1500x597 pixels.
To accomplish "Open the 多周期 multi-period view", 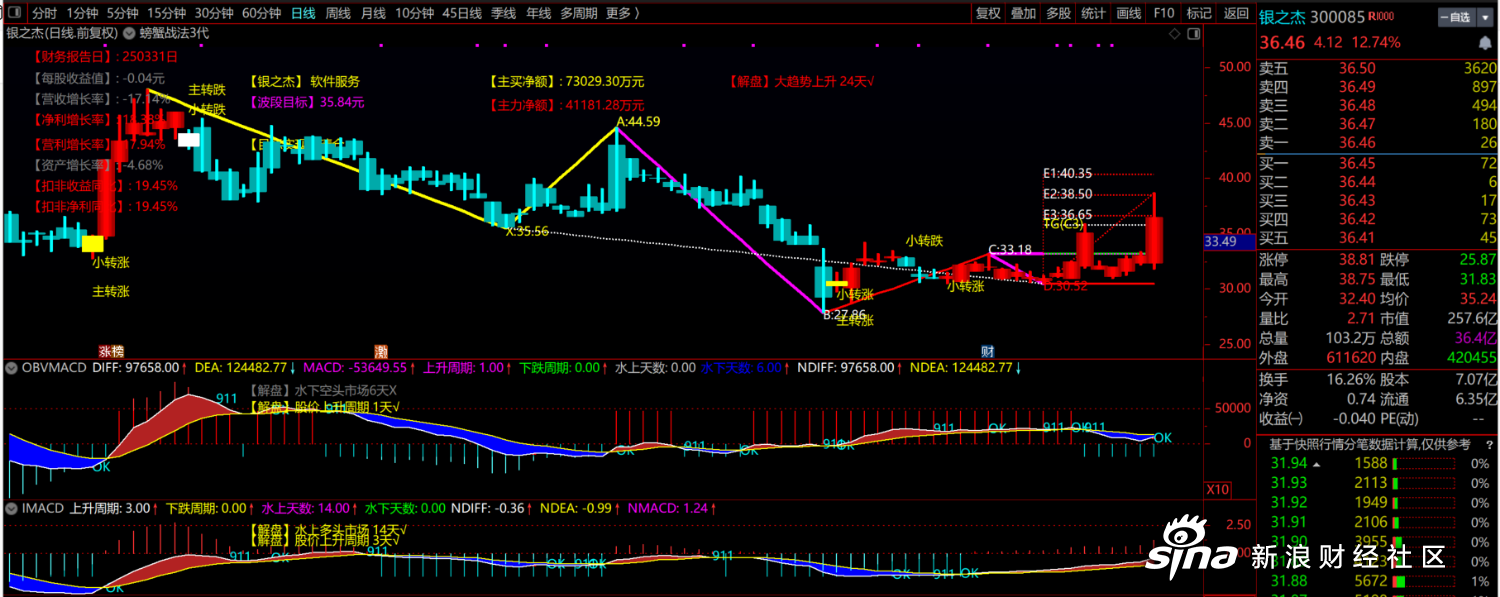I will tap(579, 14).
